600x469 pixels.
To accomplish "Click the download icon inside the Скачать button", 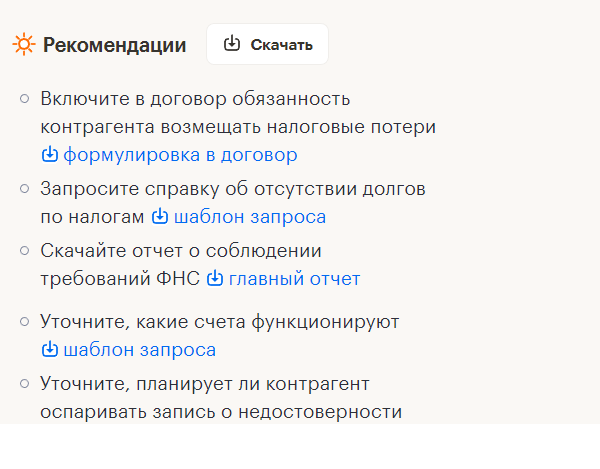I will pyautogui.click(x=232, y=44).
